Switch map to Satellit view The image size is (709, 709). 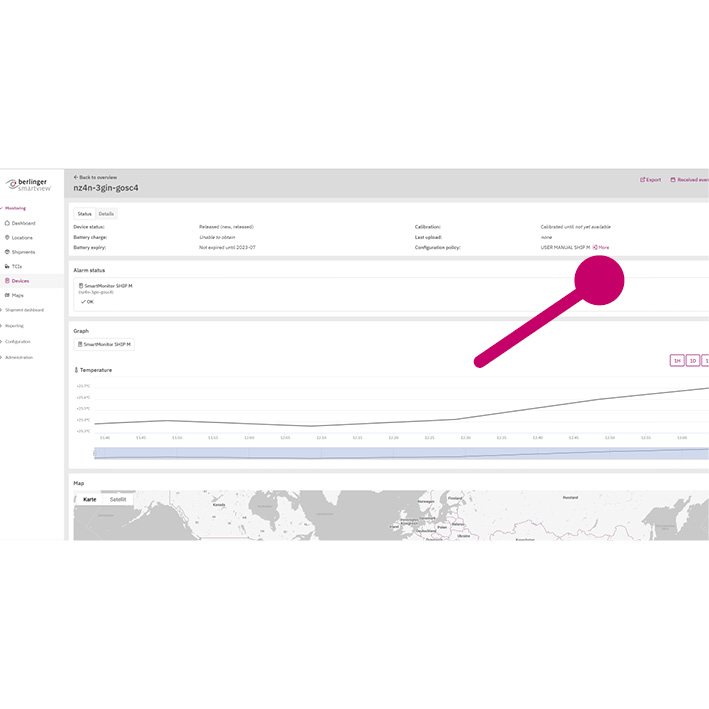pyautogui.click(x=118, y=500)
